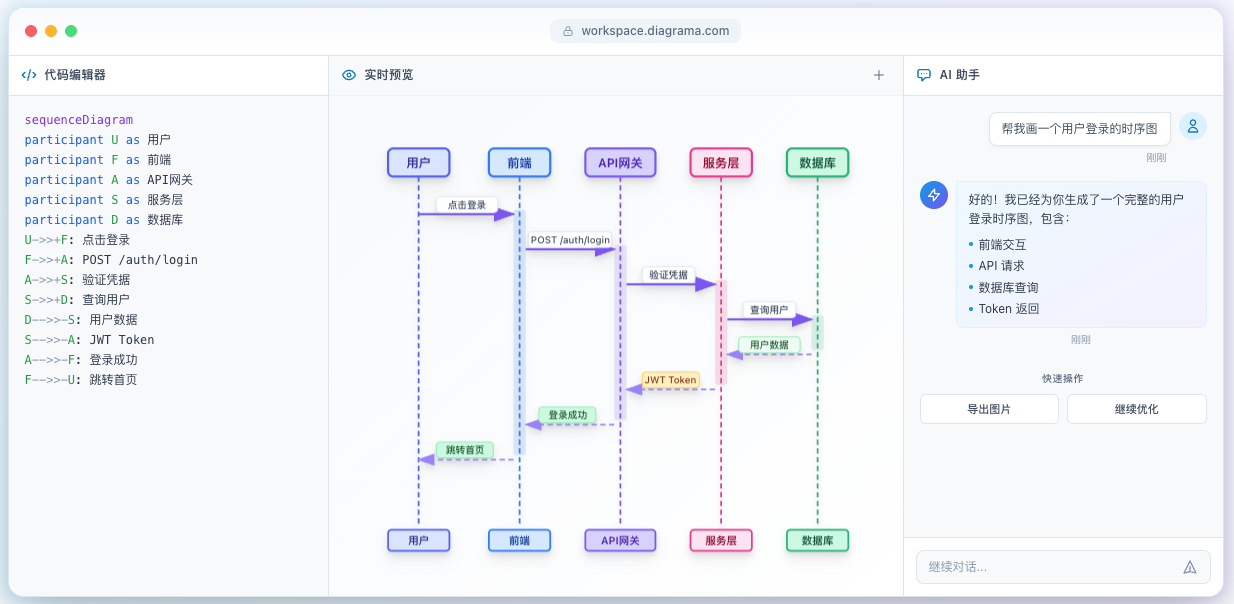Click the AI 助手 chat bubble icon

[921, 74]
